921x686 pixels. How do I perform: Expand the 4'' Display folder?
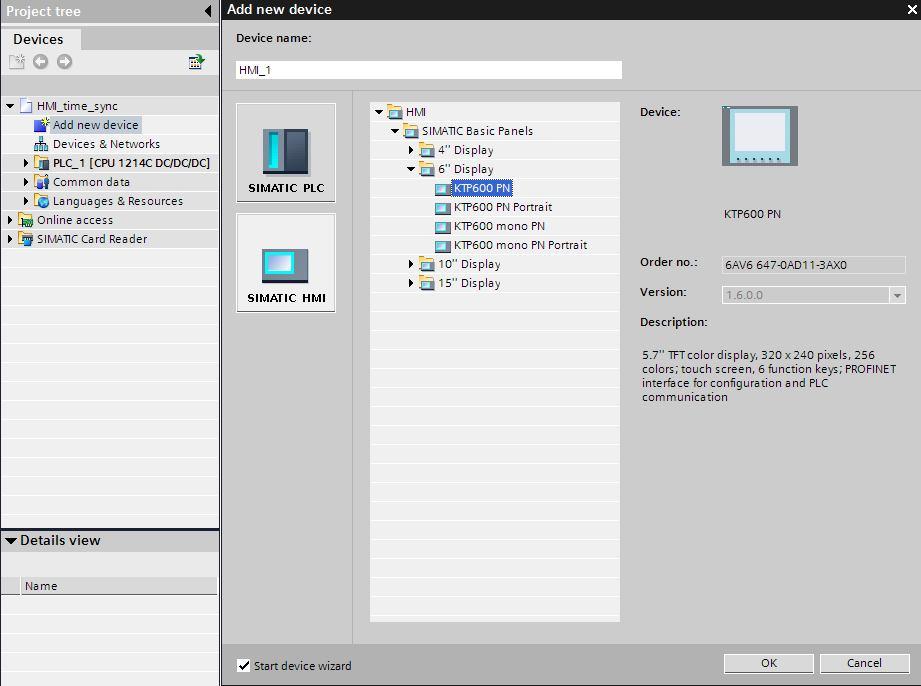(411, 150)
